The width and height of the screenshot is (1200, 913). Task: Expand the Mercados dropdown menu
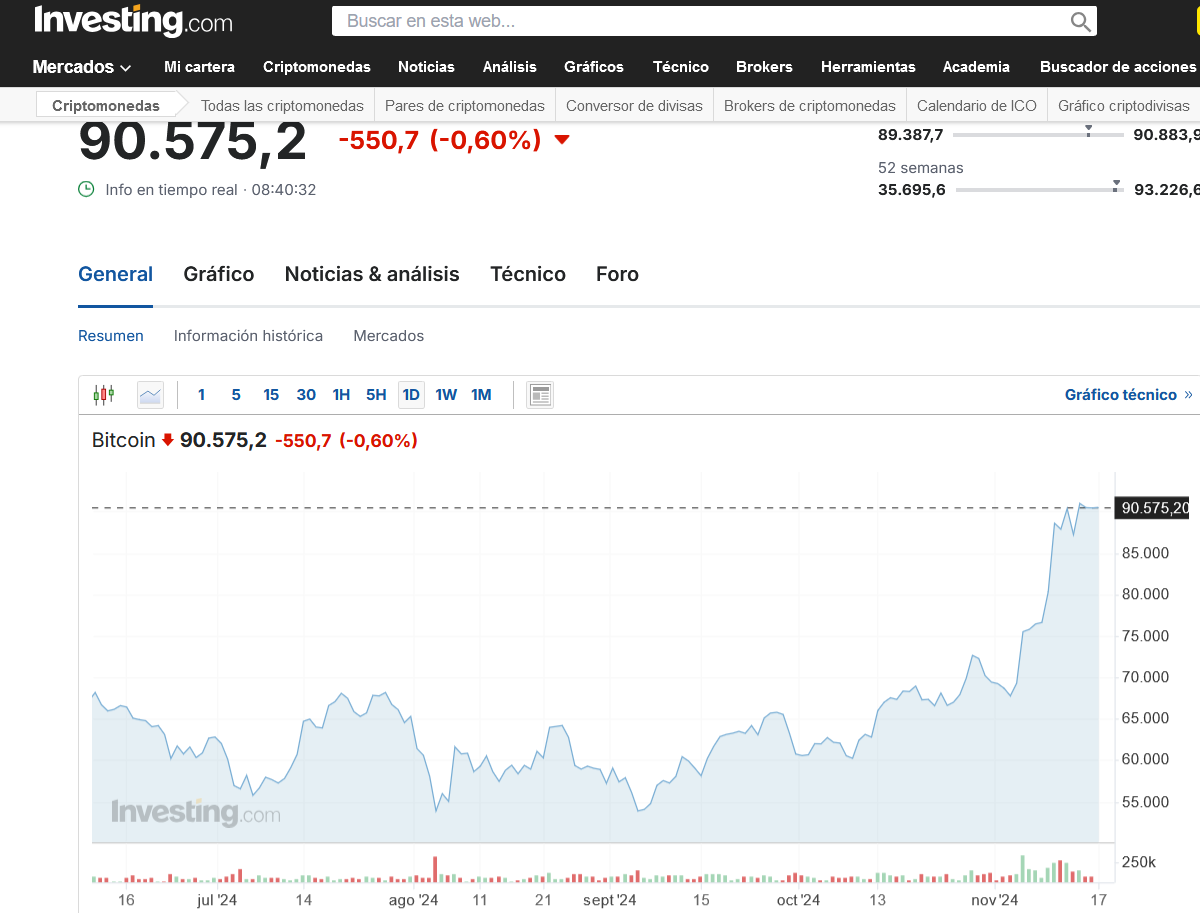pos(82,67)
